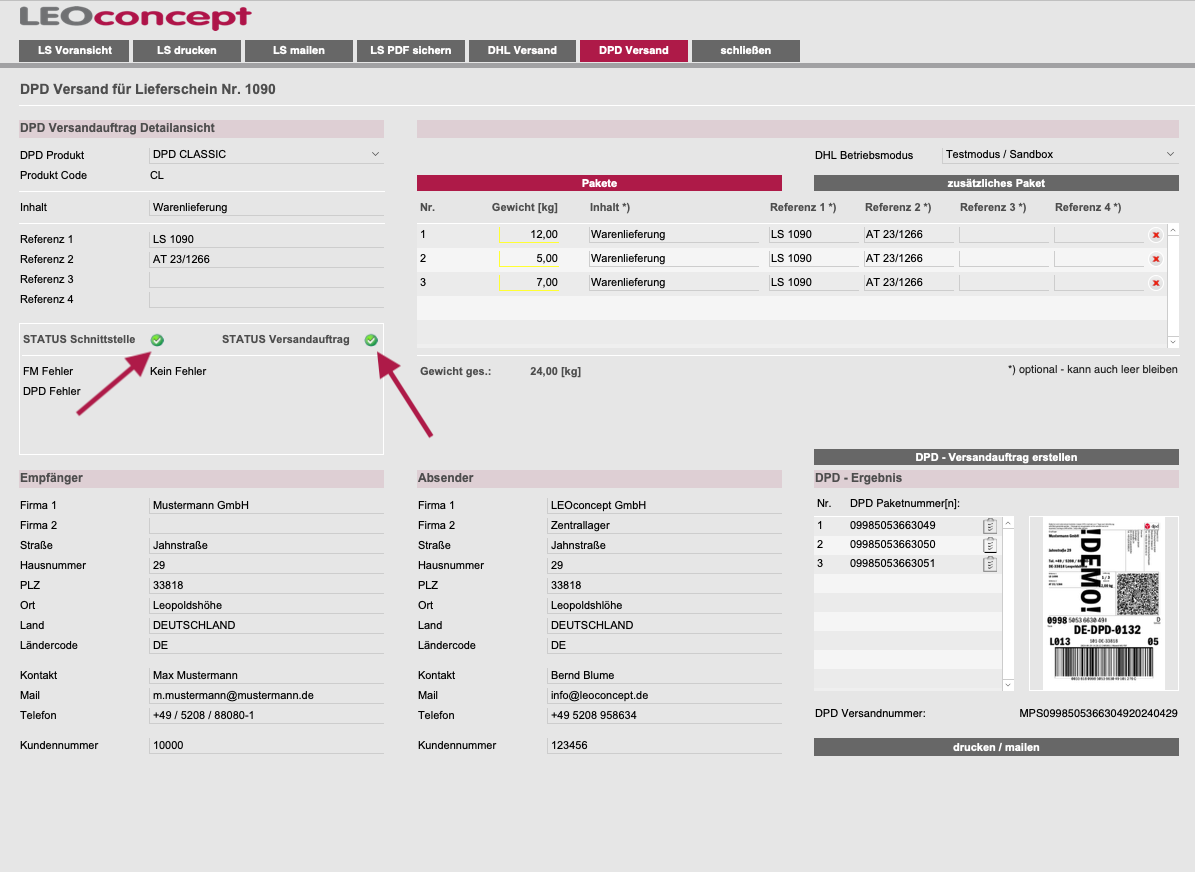Screen dimensions: 1195x872
Task: Click down arrow of Paketnummer list scrollbar
Action: click(1008, 684)
